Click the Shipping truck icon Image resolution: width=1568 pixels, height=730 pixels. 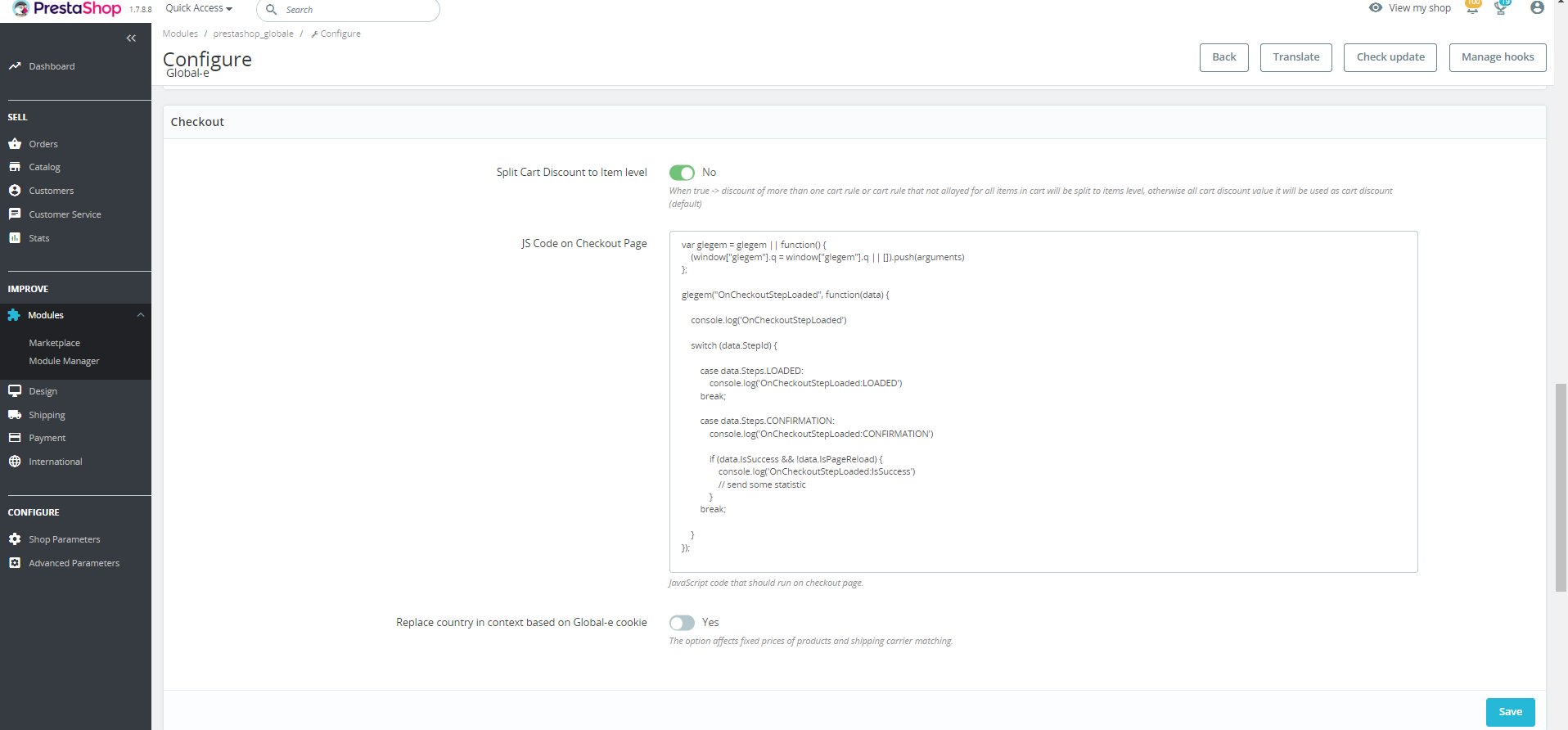coord(15,415)
